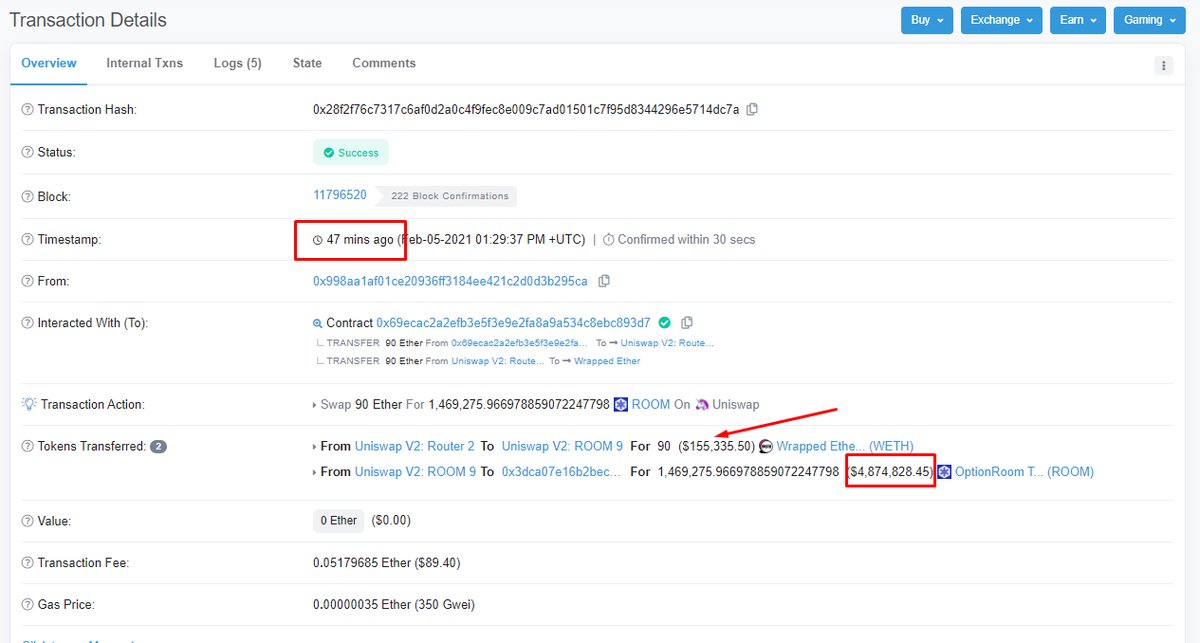Click the Transaction Details page heading

88,20
